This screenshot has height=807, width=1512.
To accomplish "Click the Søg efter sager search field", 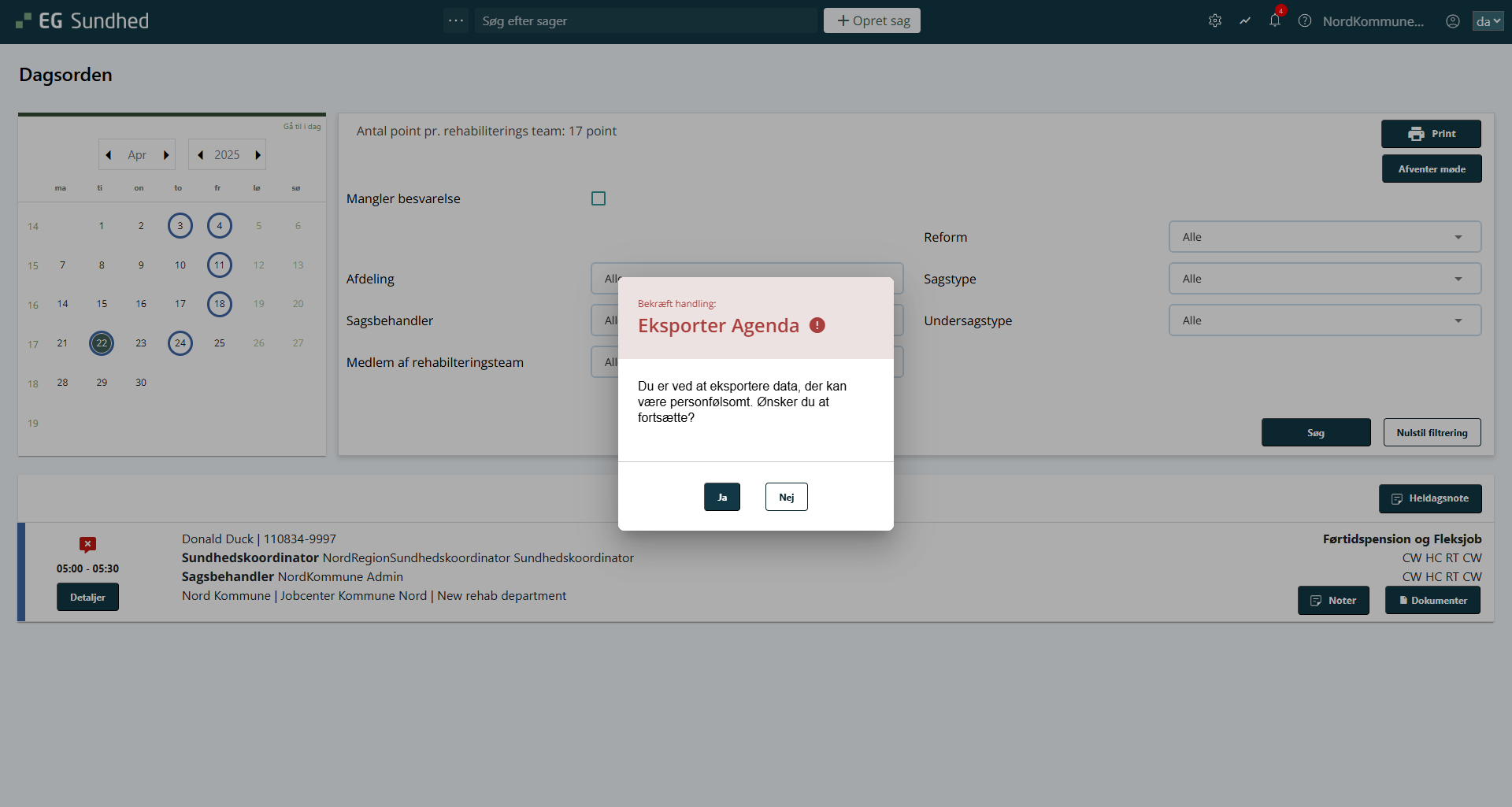I will pos(646,21).
